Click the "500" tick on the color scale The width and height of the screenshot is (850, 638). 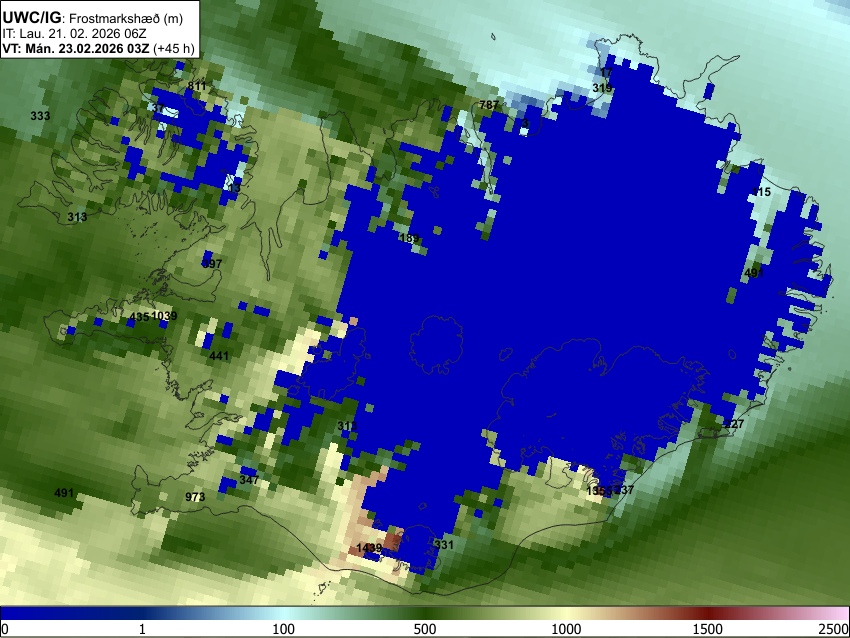click(x=424, y=629)
